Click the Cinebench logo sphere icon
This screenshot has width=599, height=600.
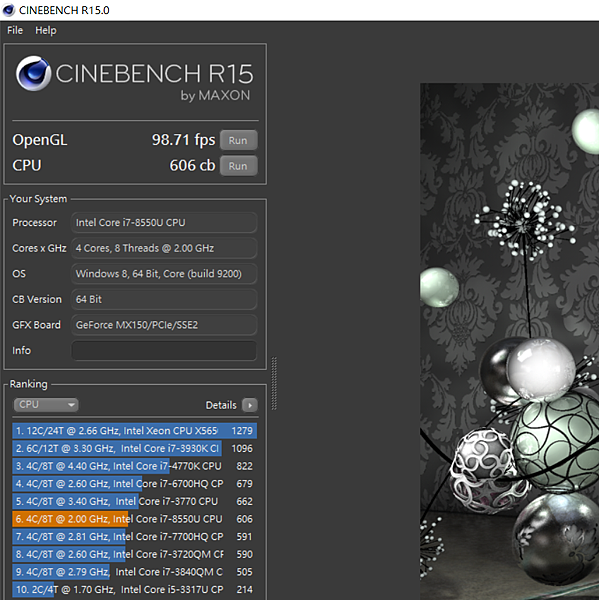[33, 73]
